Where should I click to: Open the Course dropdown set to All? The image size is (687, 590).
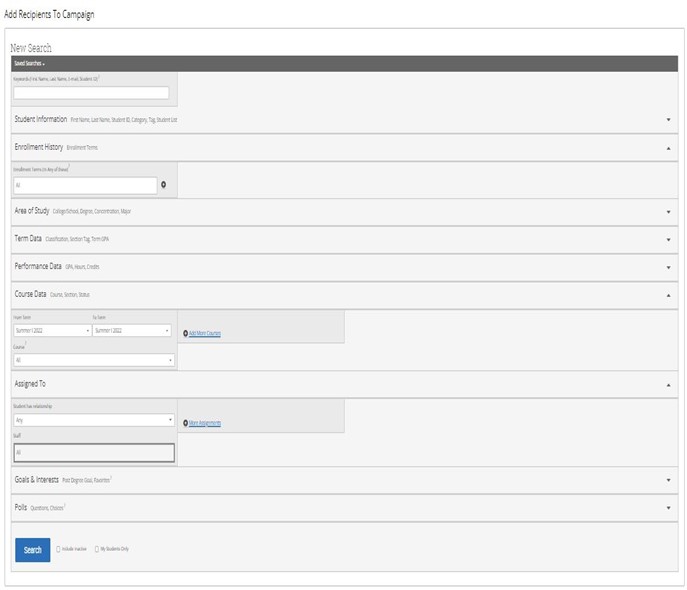tap(94, 360)
